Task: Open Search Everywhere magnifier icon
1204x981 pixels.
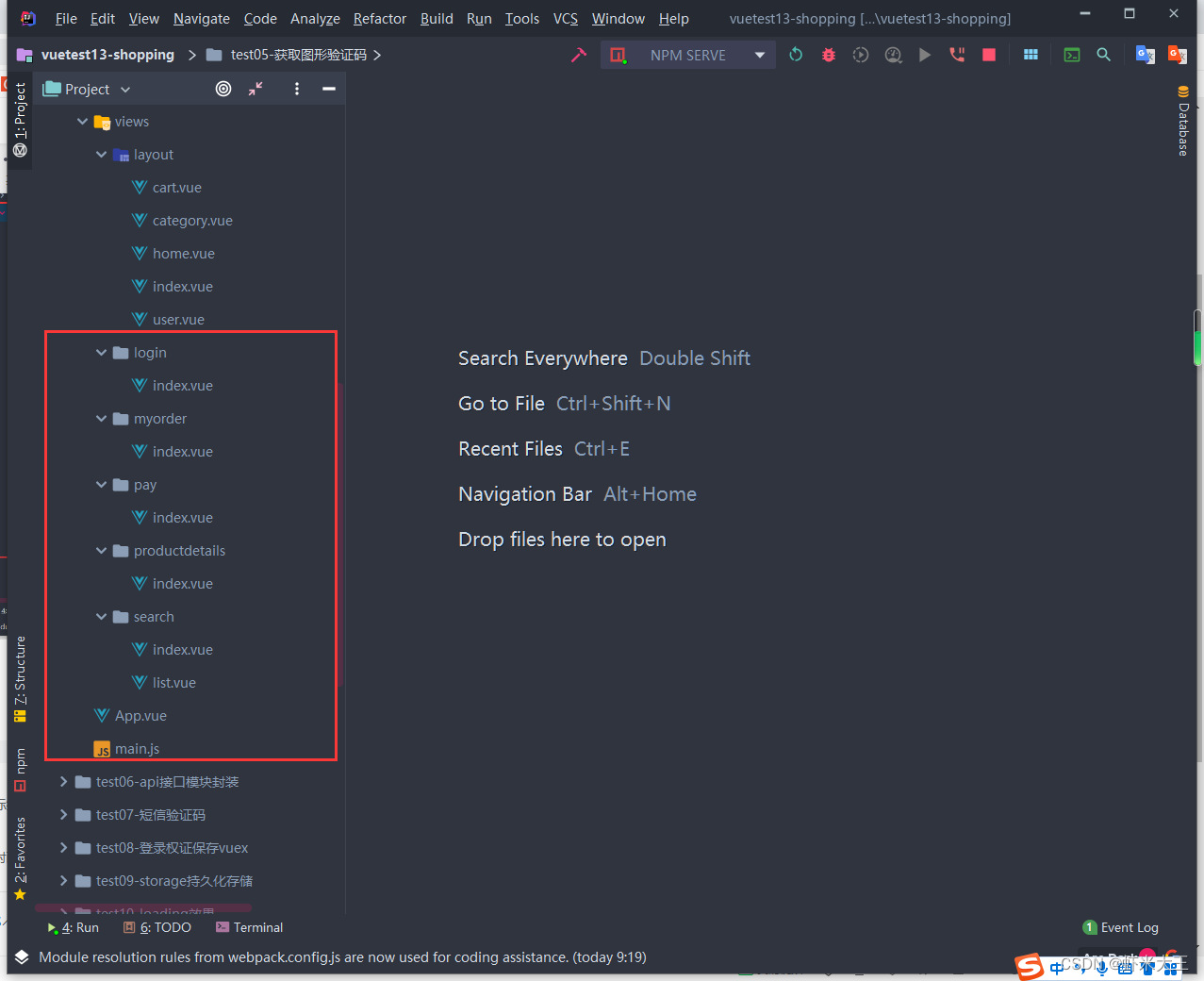Action: point(1104,55)
